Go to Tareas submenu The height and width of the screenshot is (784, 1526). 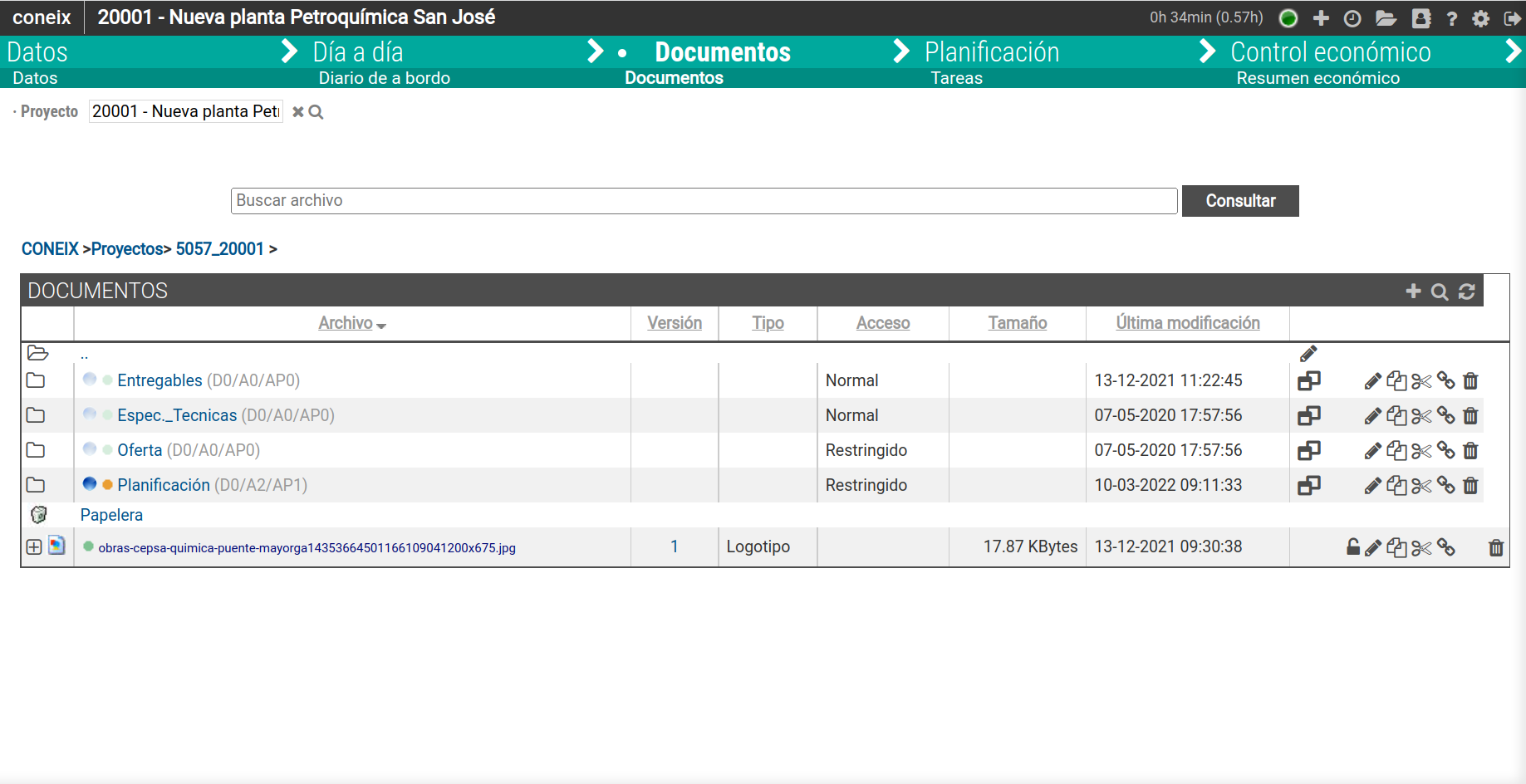click(957, 78)
